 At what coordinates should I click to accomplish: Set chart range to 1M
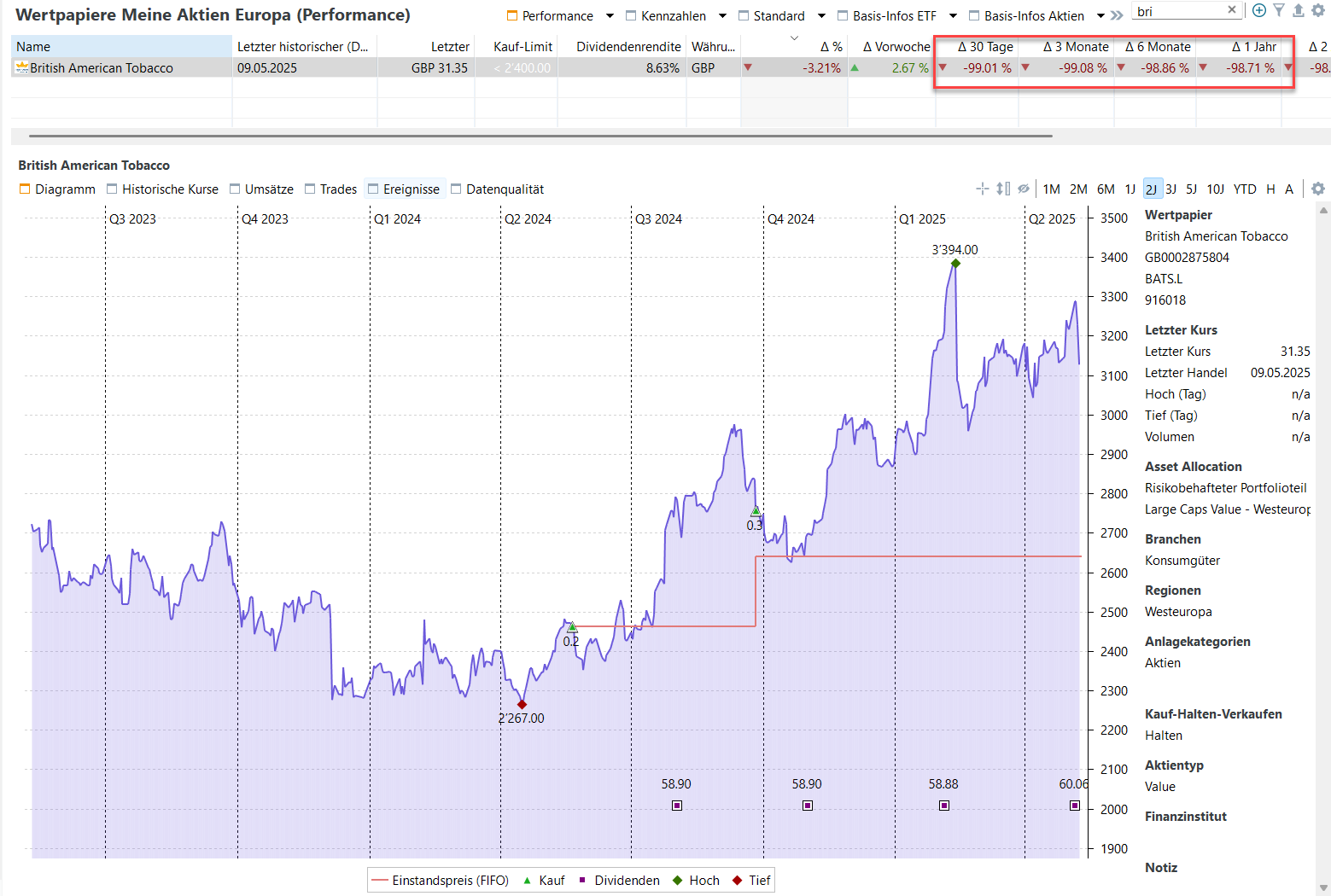pos(1052,189)
